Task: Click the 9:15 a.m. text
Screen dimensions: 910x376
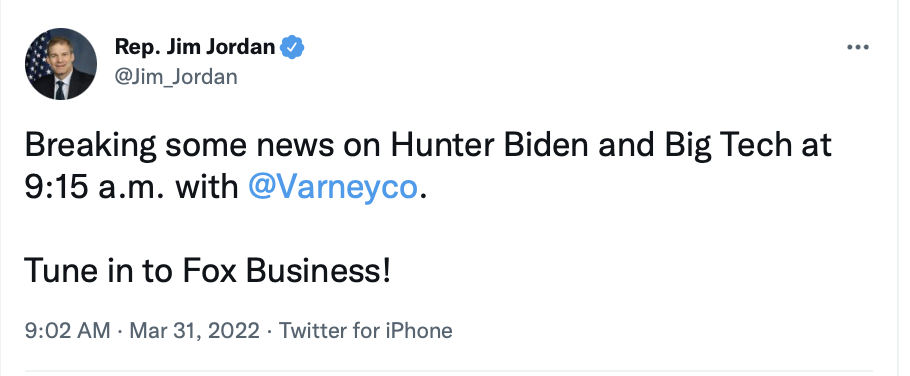Action: coord(93,188)
